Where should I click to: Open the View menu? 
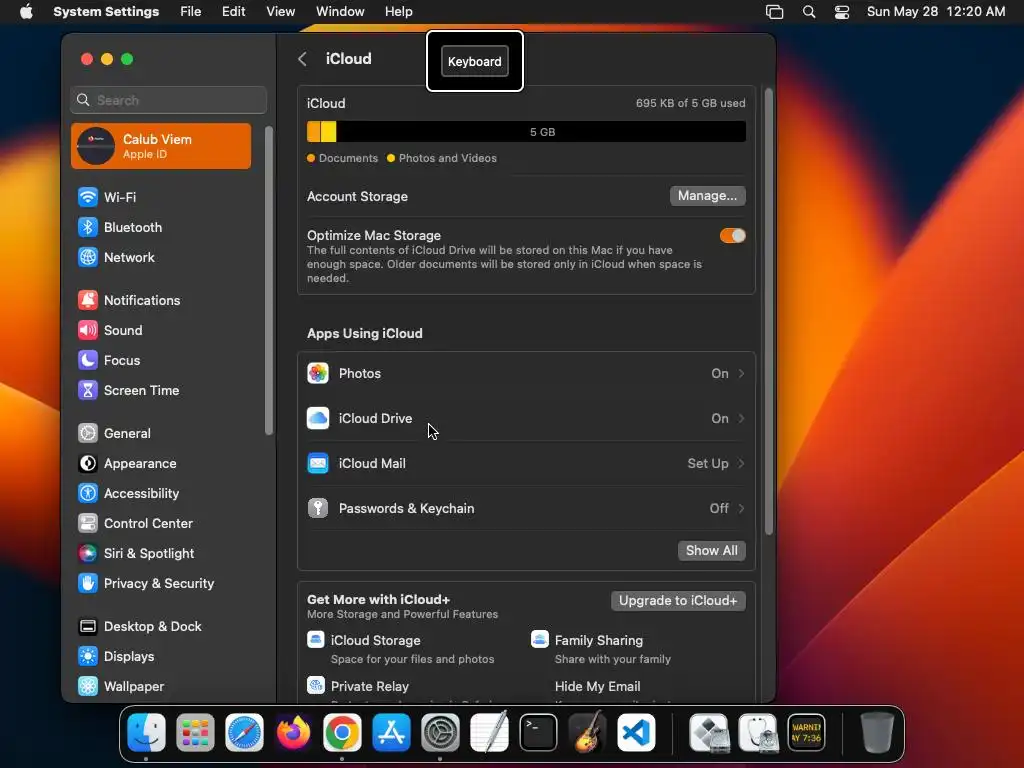point(280,12)
